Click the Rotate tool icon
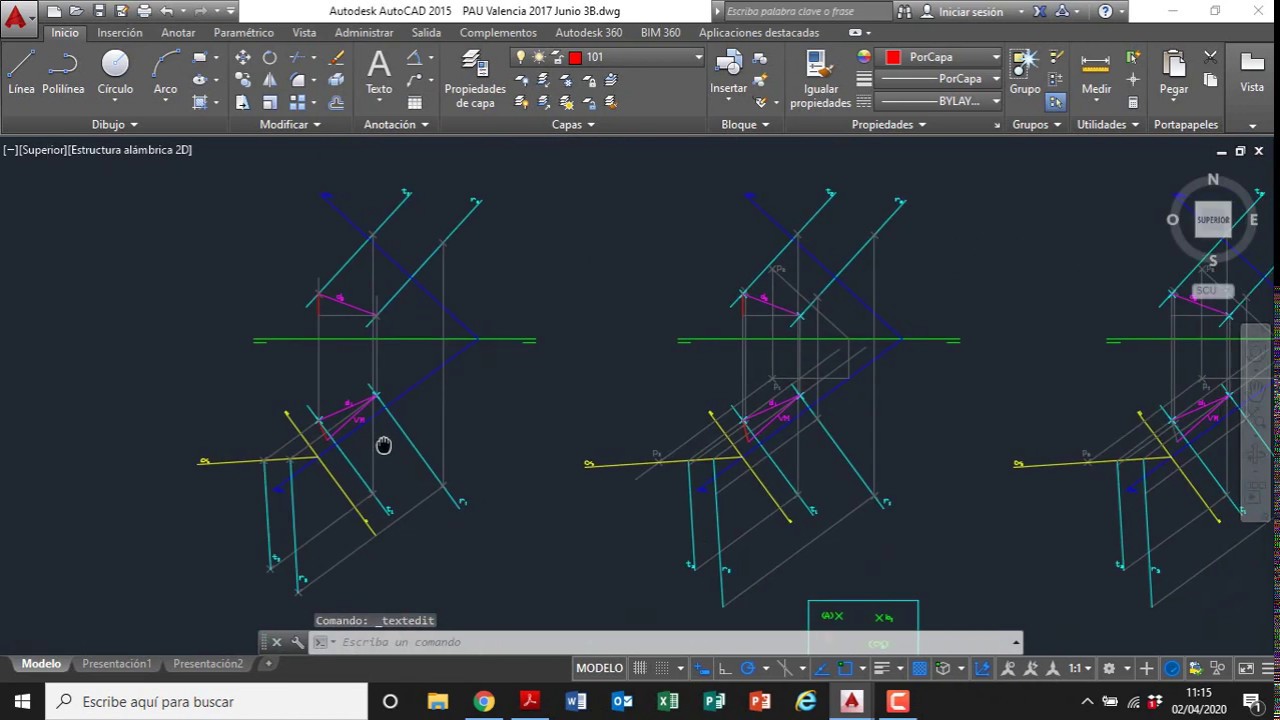 coord(270,58)
